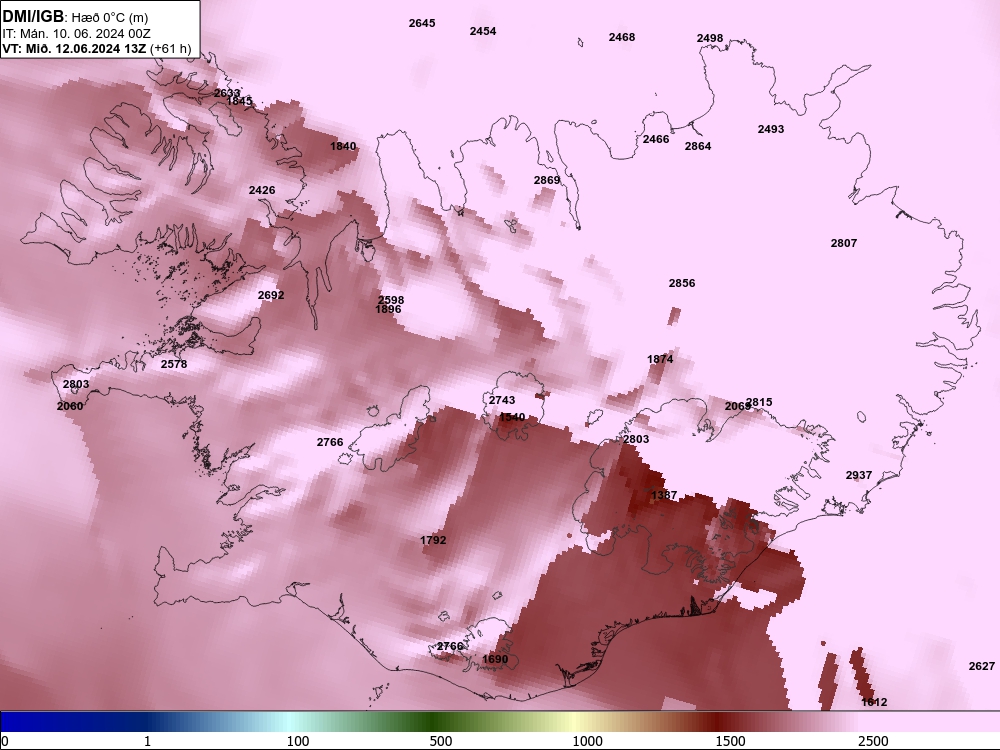Click the 1000 tick on color scale
This screenshot has height=750, width=1000.
[587, 741]
